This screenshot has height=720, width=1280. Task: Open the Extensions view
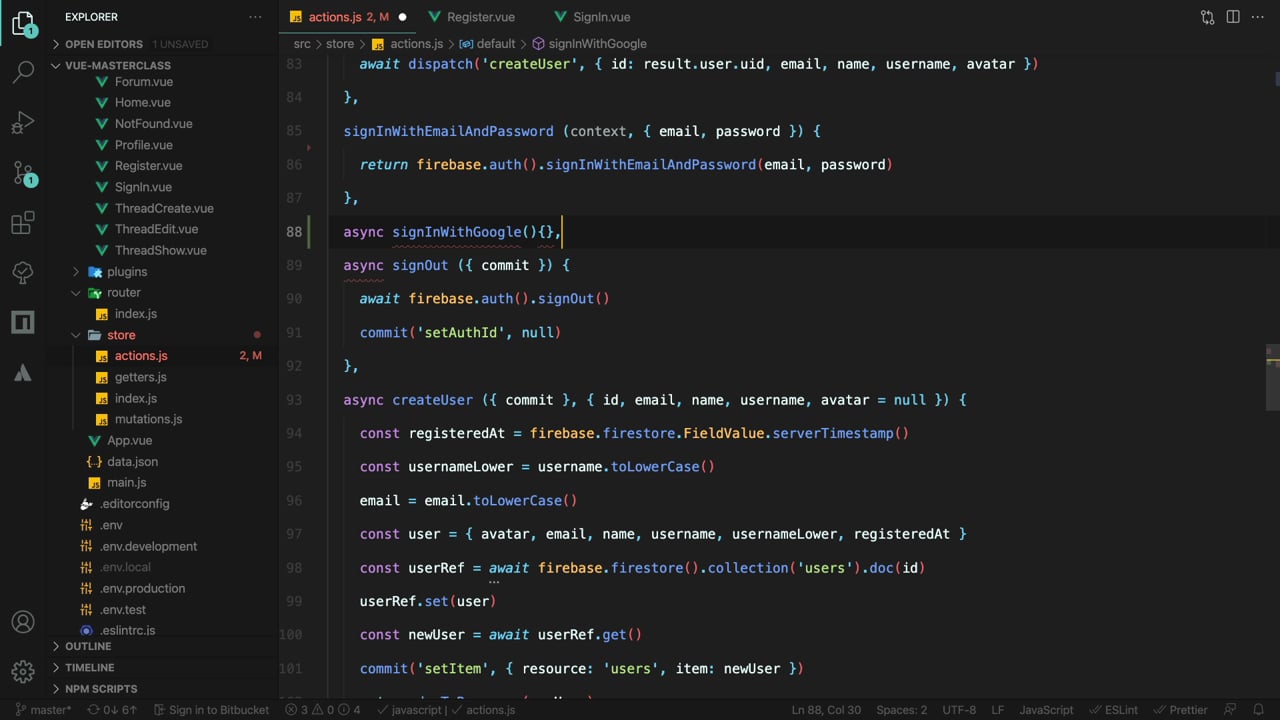coord(23,223)
